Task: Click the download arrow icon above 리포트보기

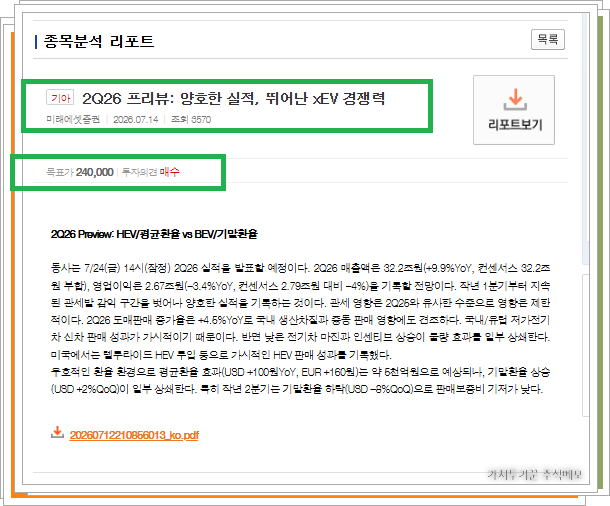Action: pyautogui.click(x=515, y=100)
